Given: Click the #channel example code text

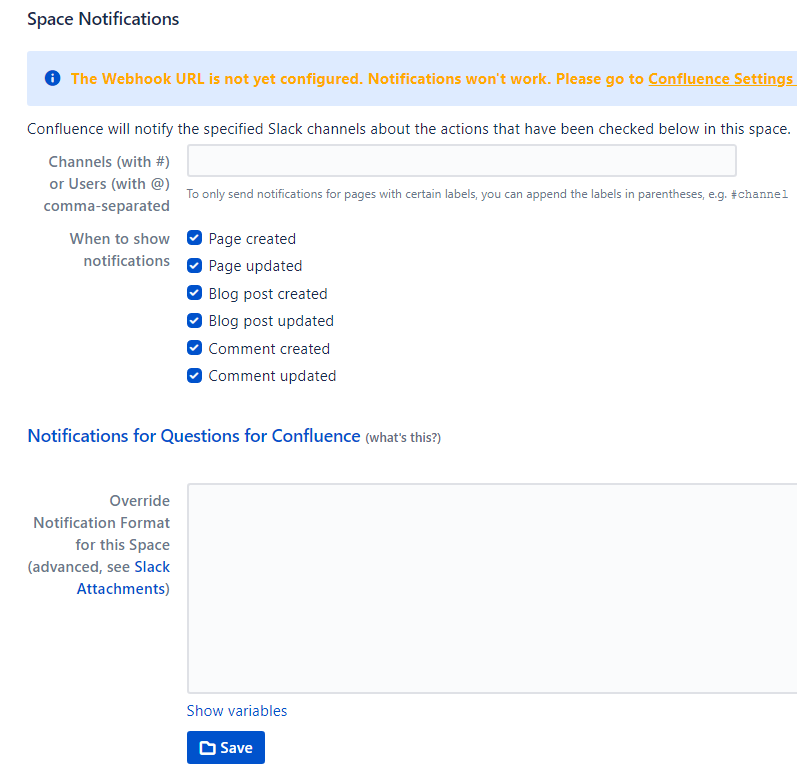Looking at the screenshot, I should tap(759, 195).
